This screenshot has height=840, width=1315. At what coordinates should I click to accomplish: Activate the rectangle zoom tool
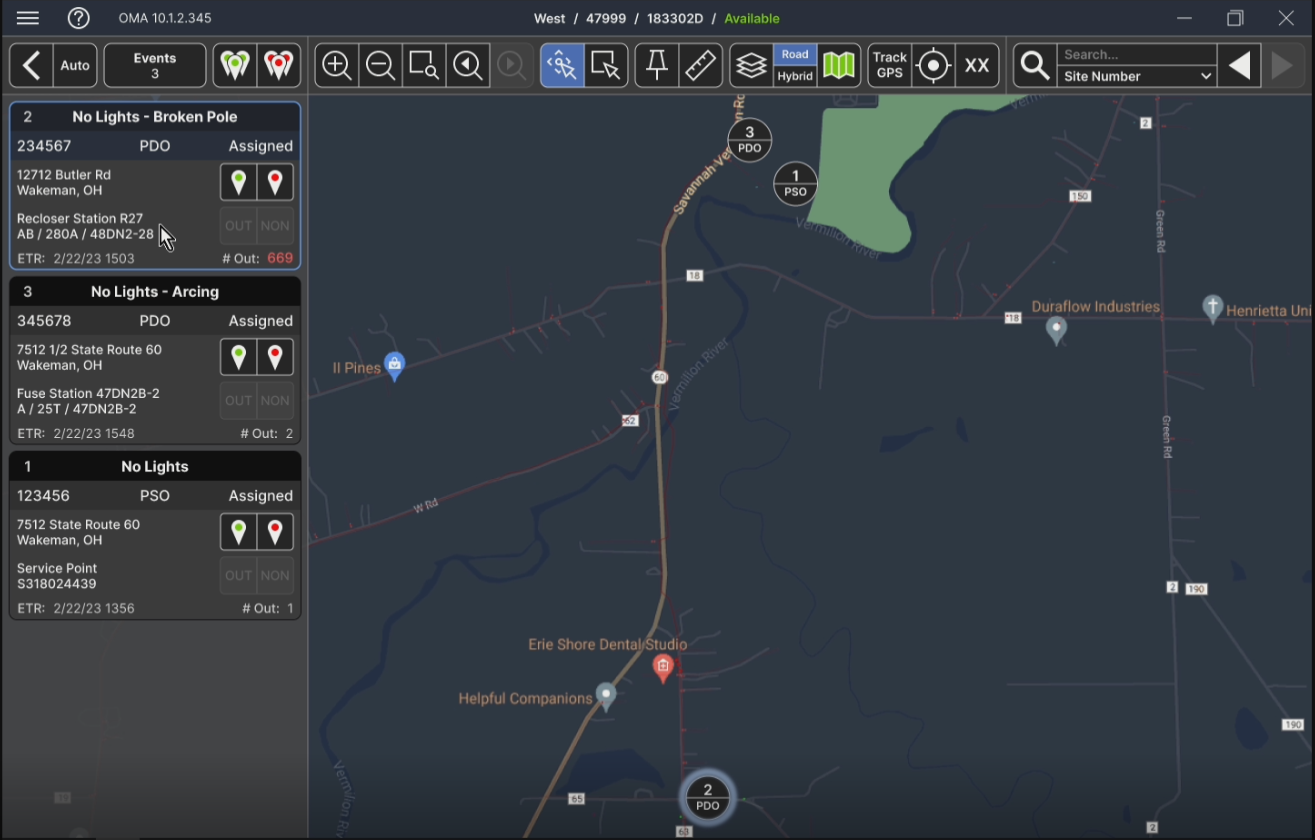point(424,65)
